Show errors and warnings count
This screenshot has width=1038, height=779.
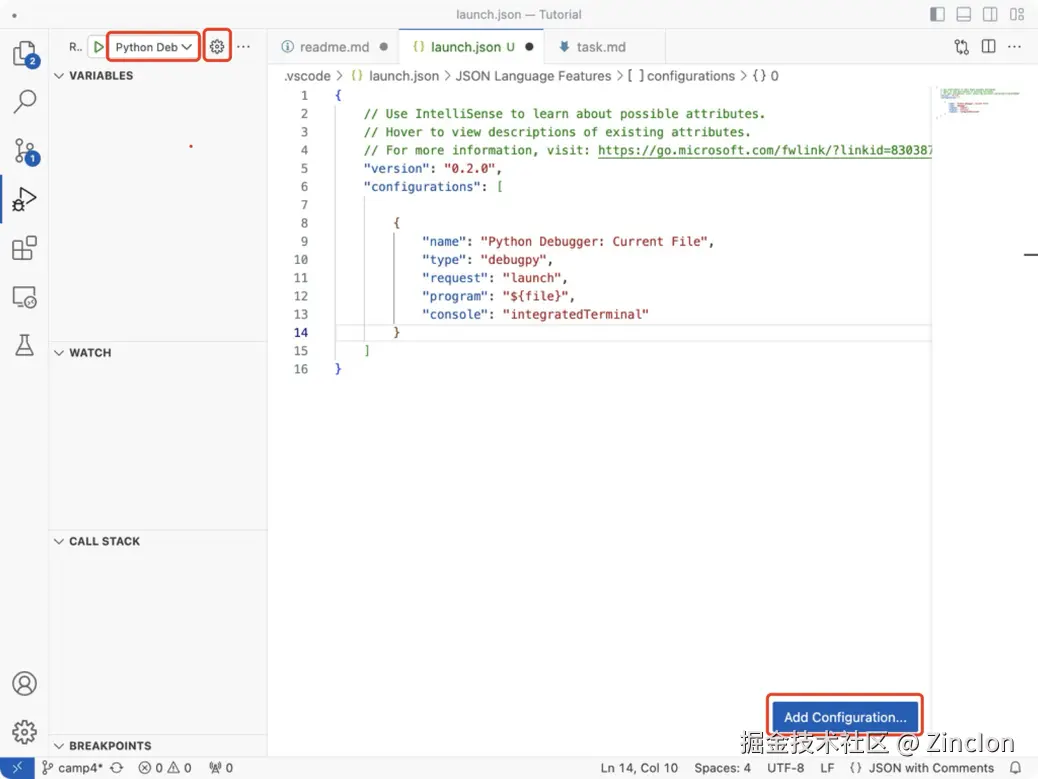click(x=165, y=768)
